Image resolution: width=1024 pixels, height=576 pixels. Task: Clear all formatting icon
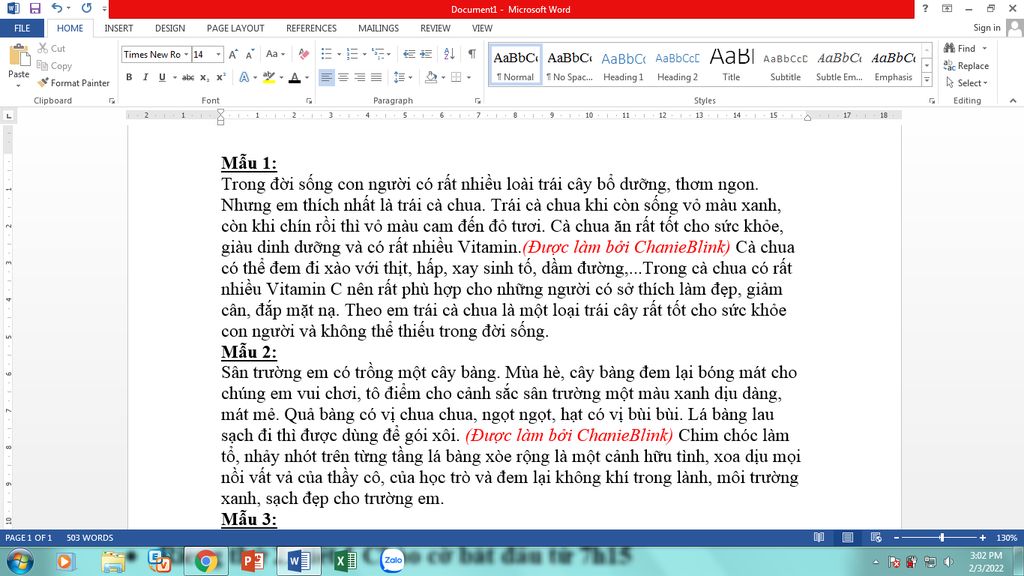pos(304,54)
